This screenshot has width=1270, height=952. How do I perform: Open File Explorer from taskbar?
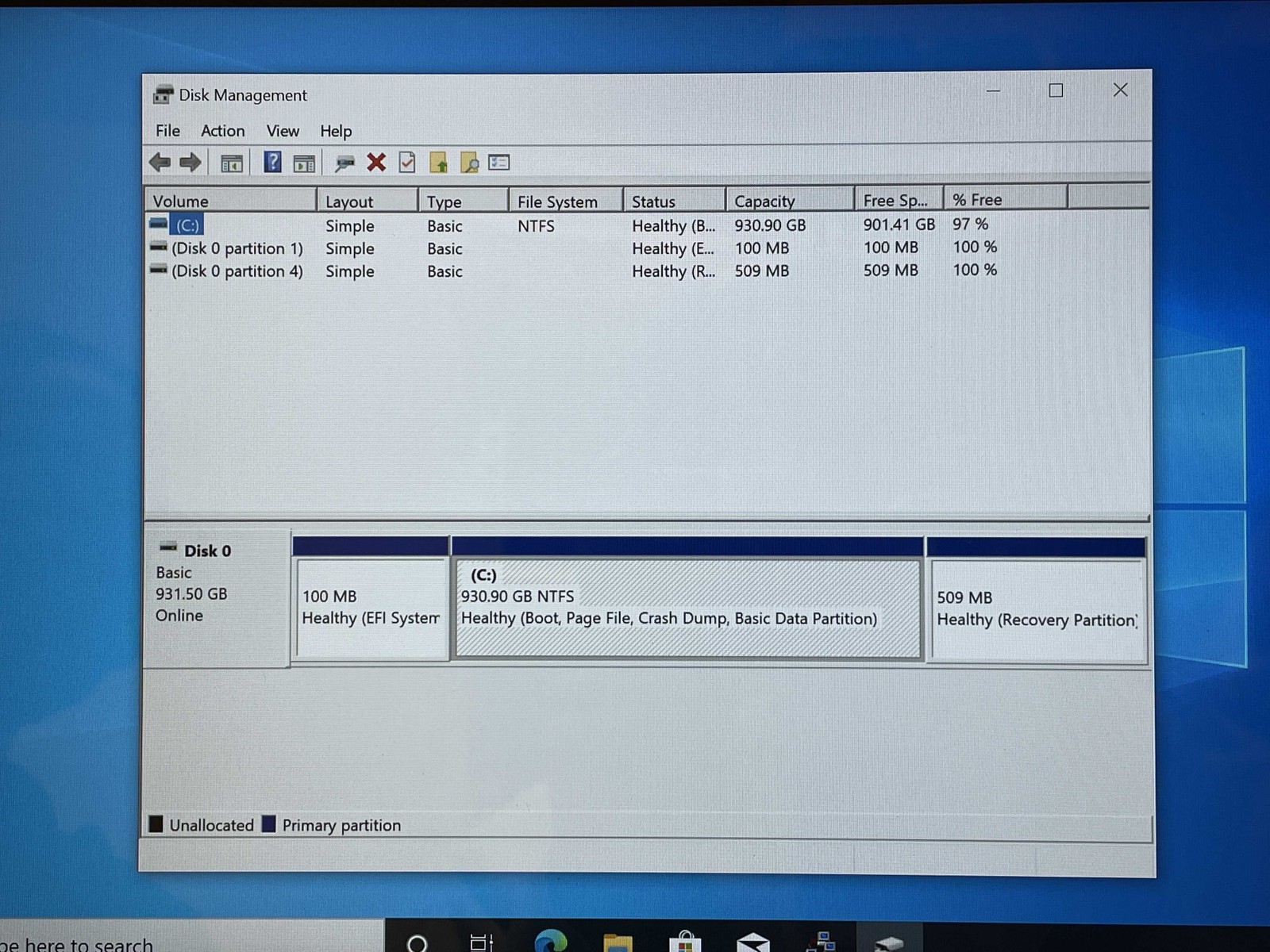[x=618, y=942]
